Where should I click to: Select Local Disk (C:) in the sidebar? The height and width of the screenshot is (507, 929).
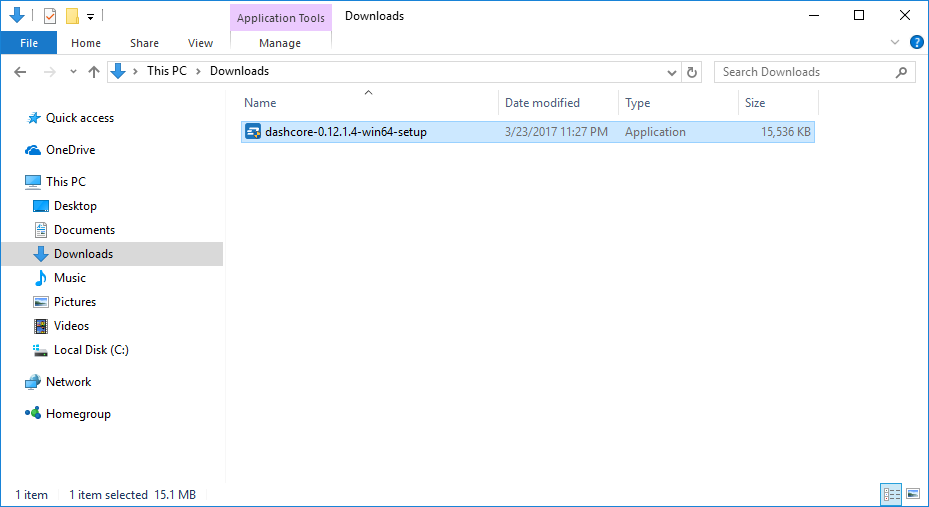[x=91, y=350]
